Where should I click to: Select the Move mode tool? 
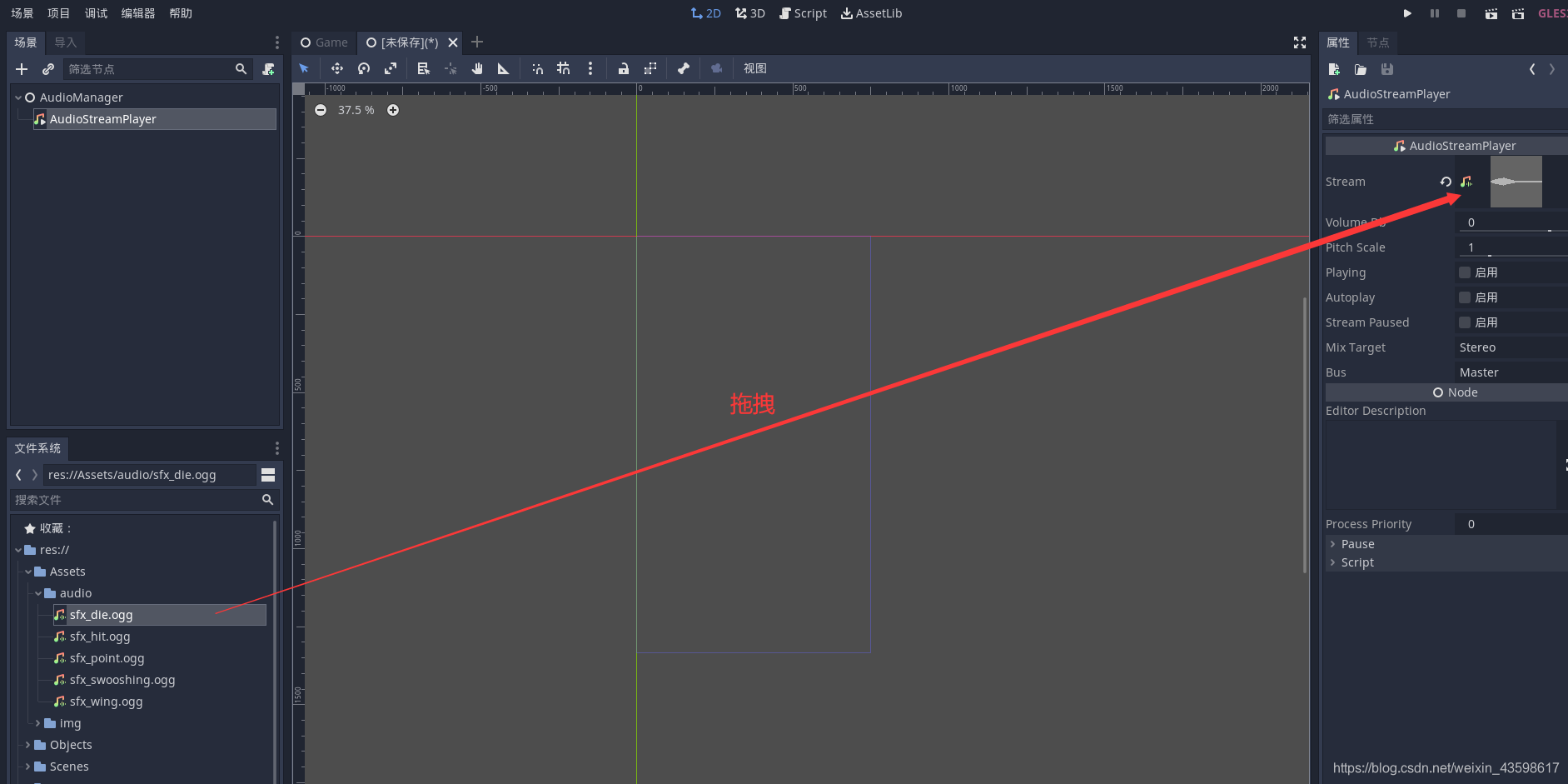click(x=337, y=68)
